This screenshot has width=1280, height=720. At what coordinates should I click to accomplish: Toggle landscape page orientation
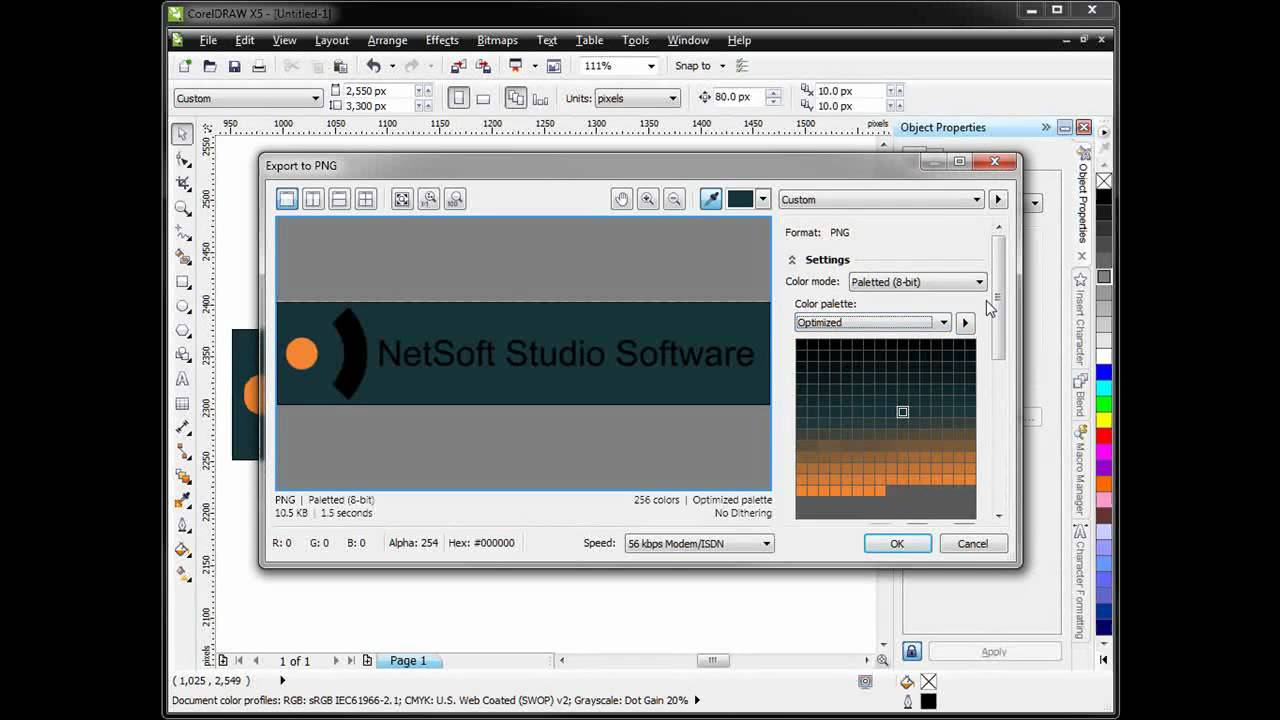point(483,98)
